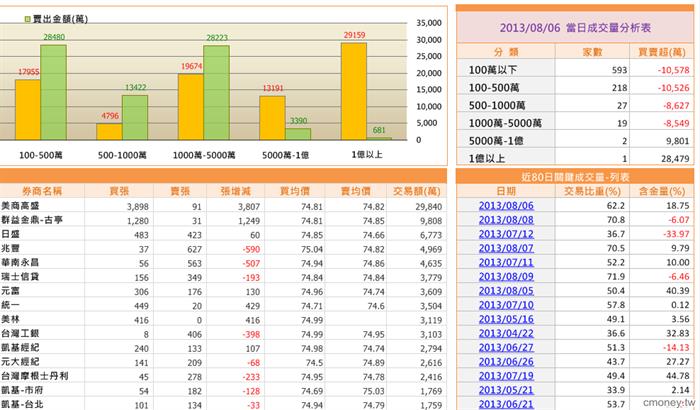Image resolution: width=700 pixels, height=410 pixels.
Task: Select the 美林 broker name
Action: (x=10, y=319)
